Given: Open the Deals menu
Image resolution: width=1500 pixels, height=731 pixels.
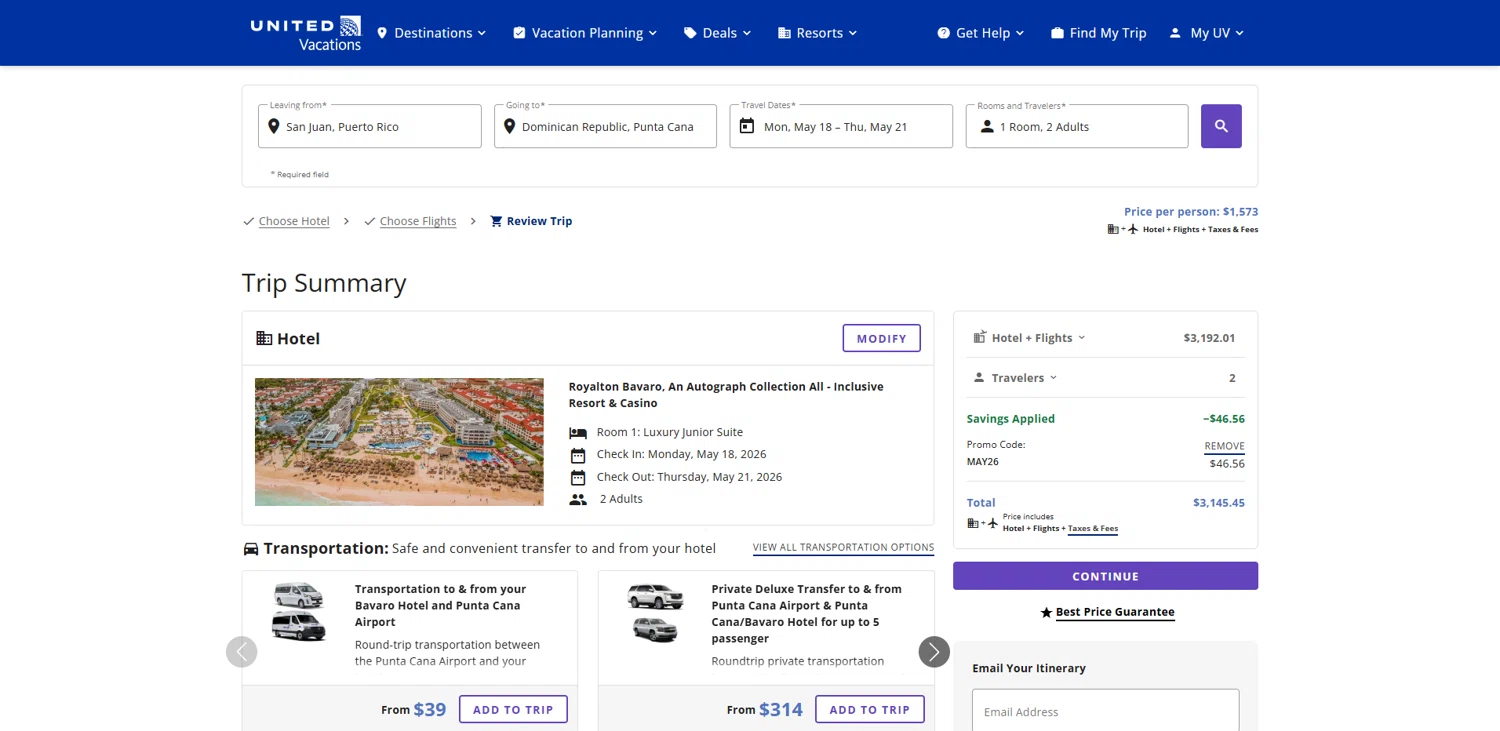Looking at the screenshot, I should pyautogui.click(x=717, y=33).
